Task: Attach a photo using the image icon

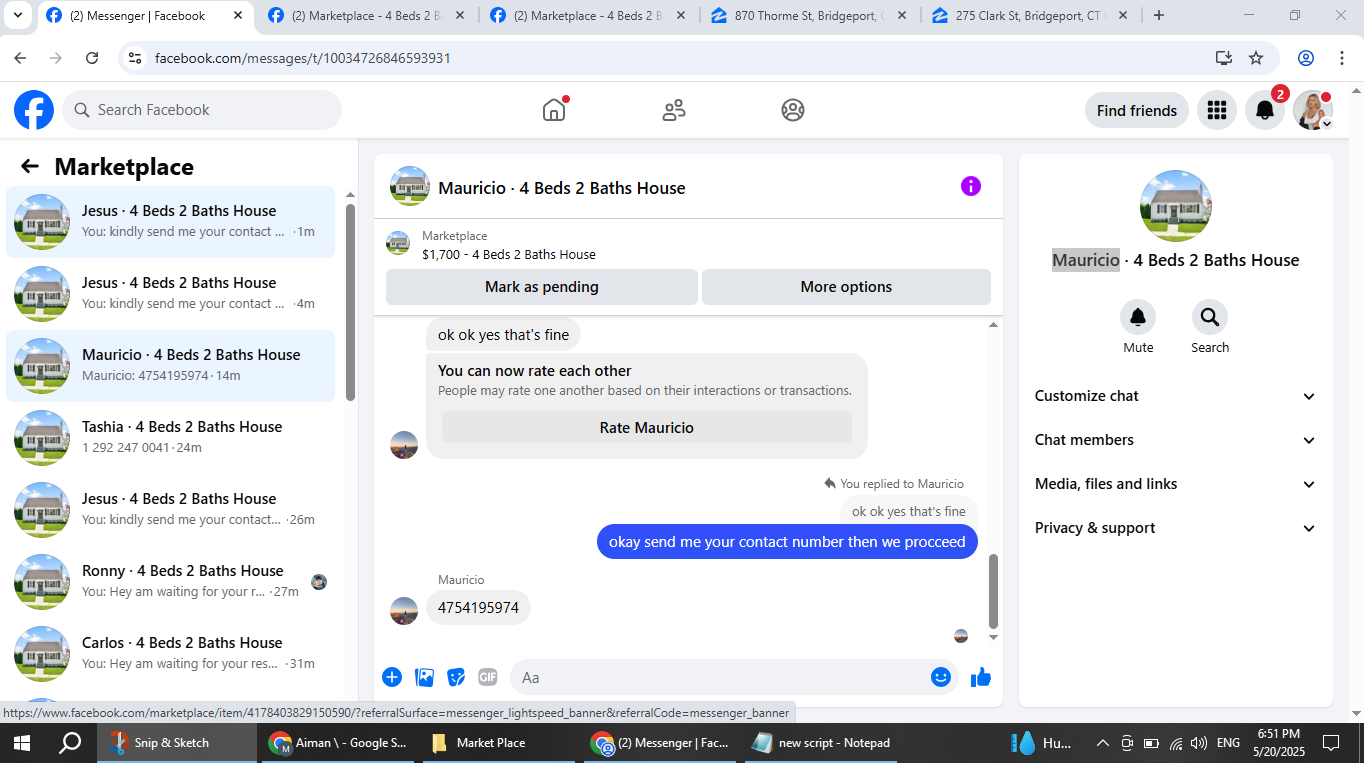Action: (425, 677)
